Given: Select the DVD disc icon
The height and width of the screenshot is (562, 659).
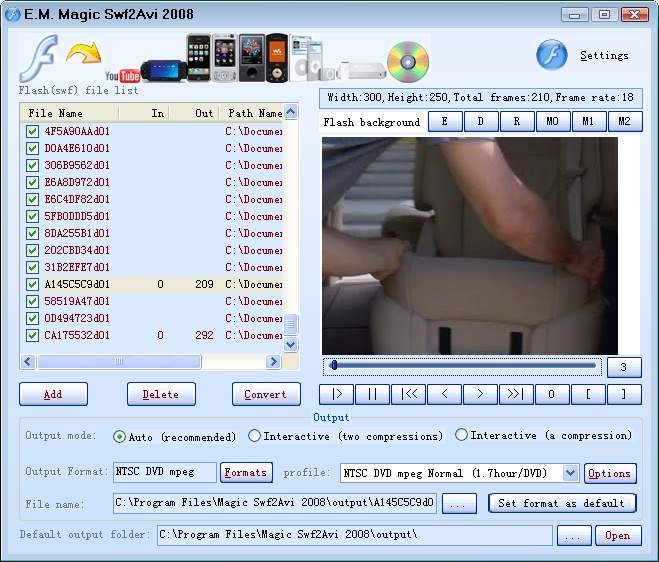Looking at the screenshot, I should (408, 62).
